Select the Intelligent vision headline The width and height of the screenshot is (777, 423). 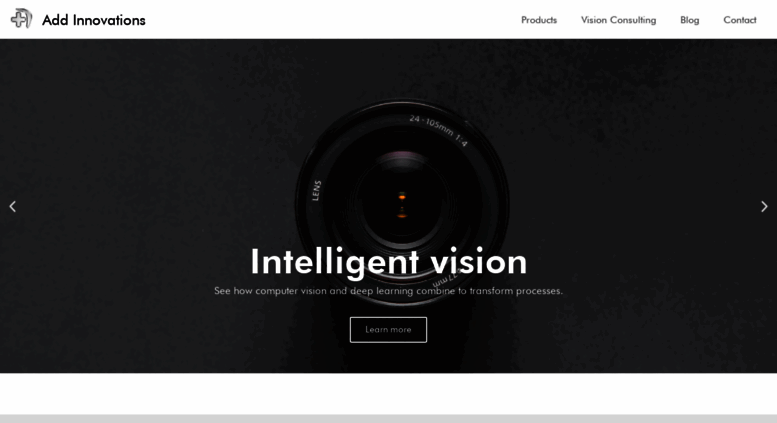388,262
